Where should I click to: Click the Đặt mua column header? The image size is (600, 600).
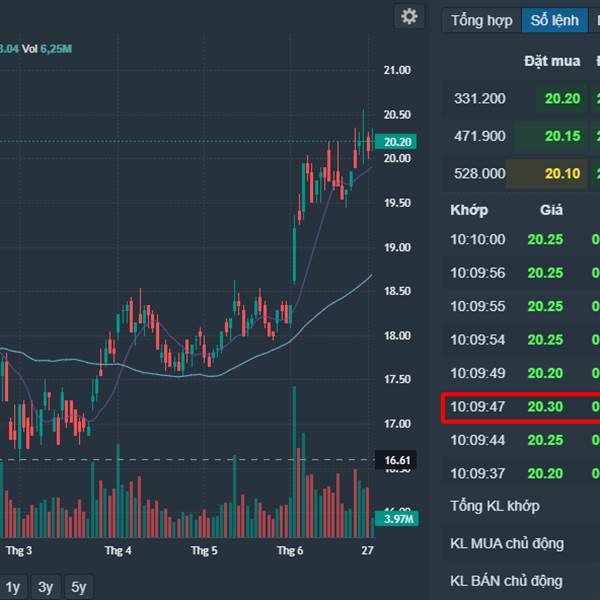[x=552, y=61]
